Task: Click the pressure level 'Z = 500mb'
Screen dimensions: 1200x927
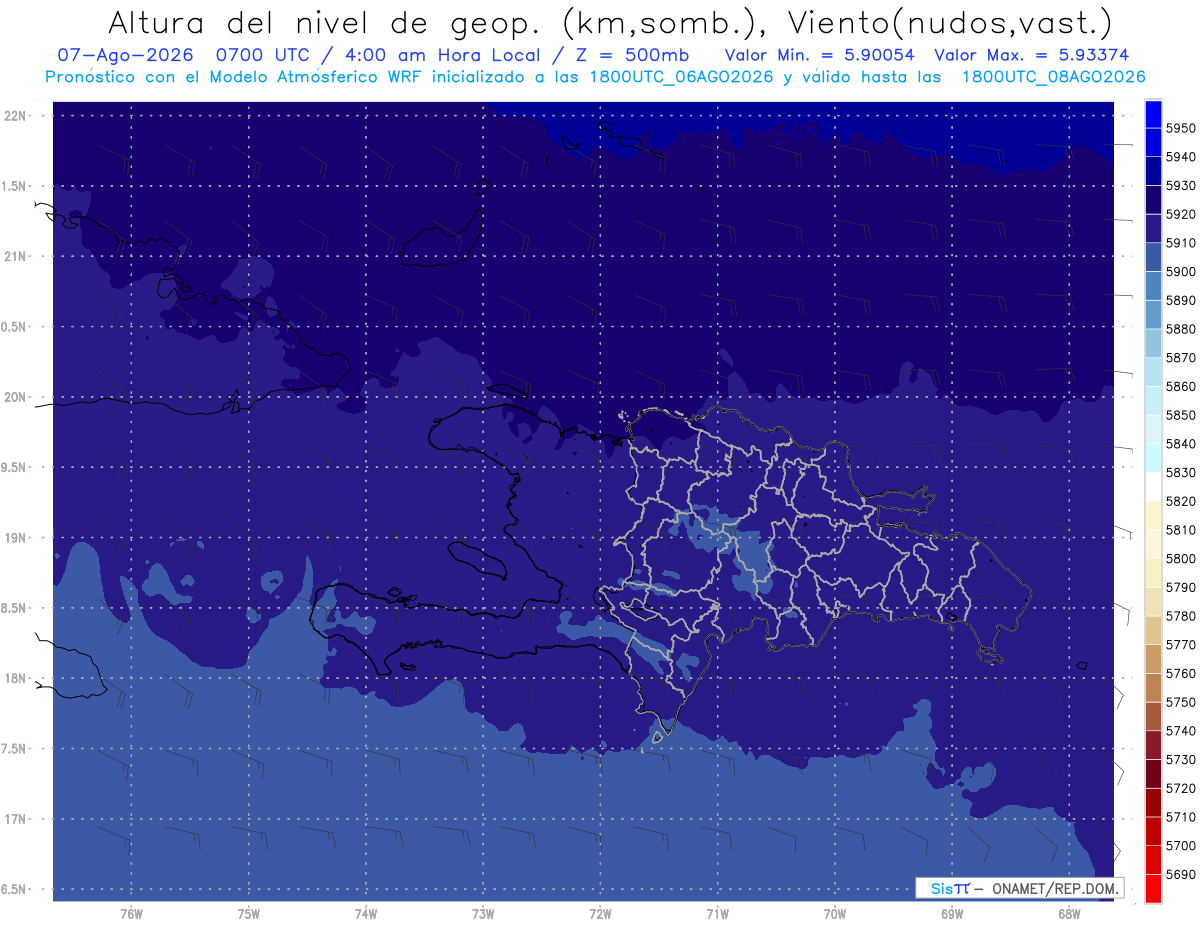Action: tap(626, 55)
